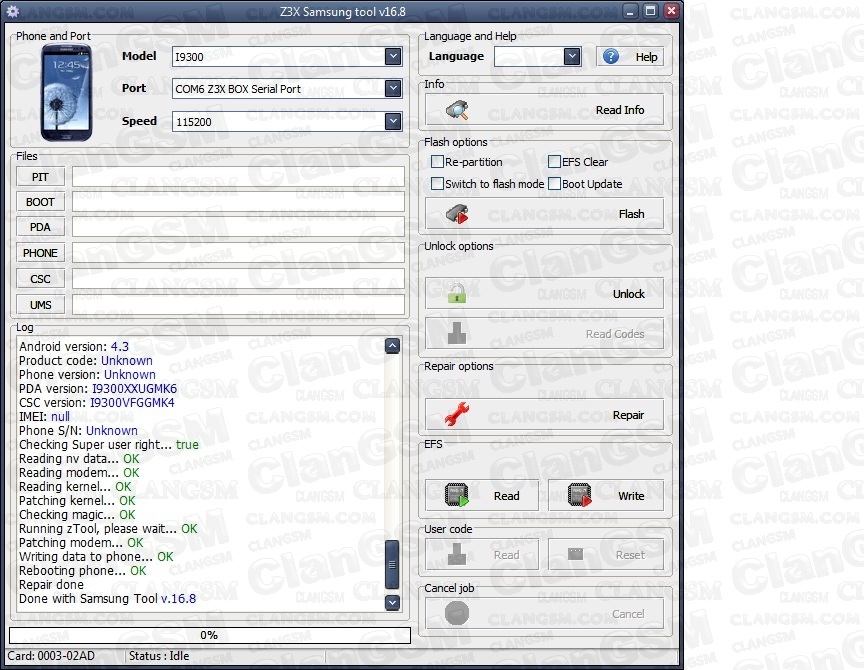Click the BOOT file button
The image size is (864, 670).
40,202
